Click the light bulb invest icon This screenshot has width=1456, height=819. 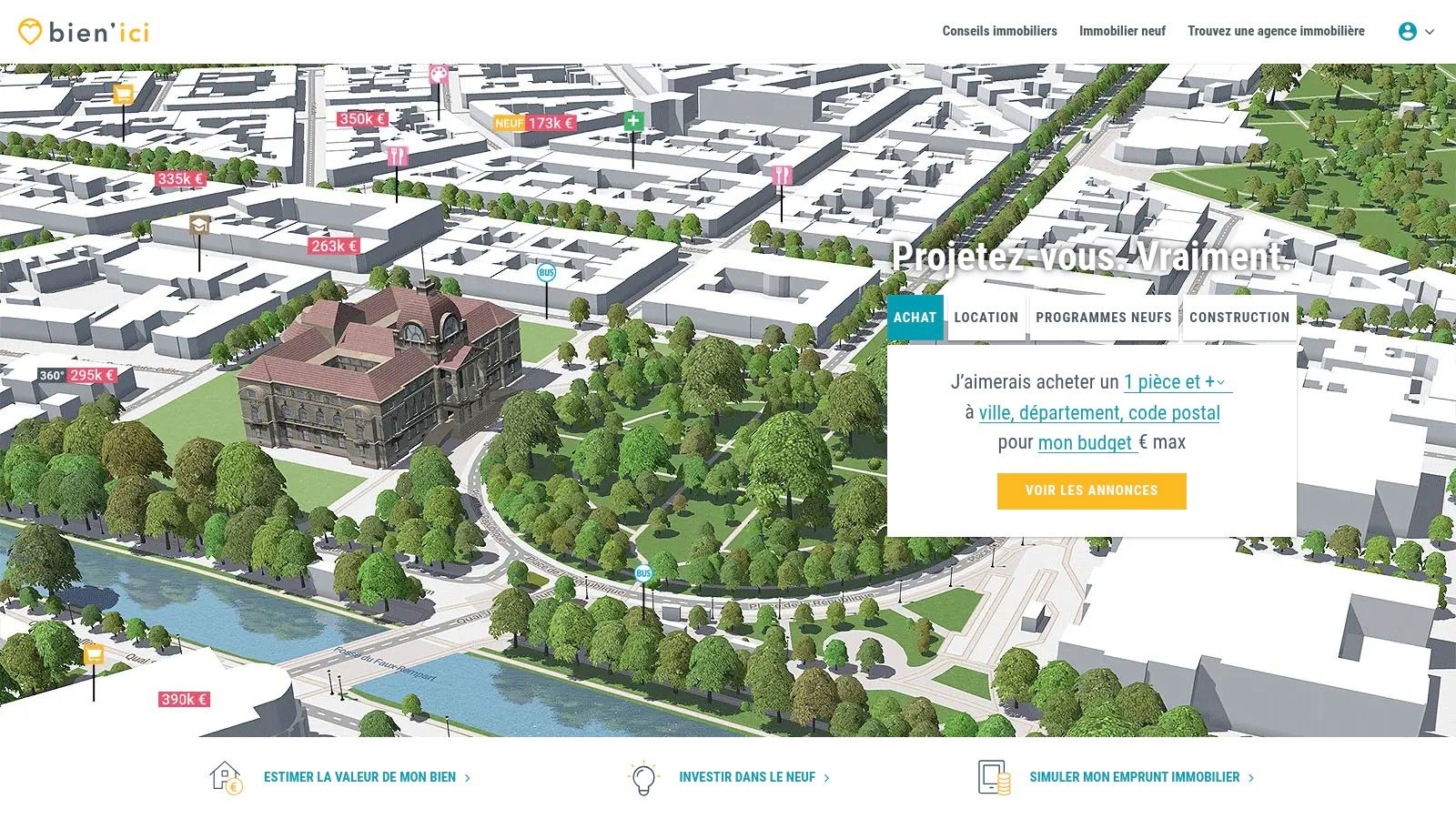click(x=642, y=778)
